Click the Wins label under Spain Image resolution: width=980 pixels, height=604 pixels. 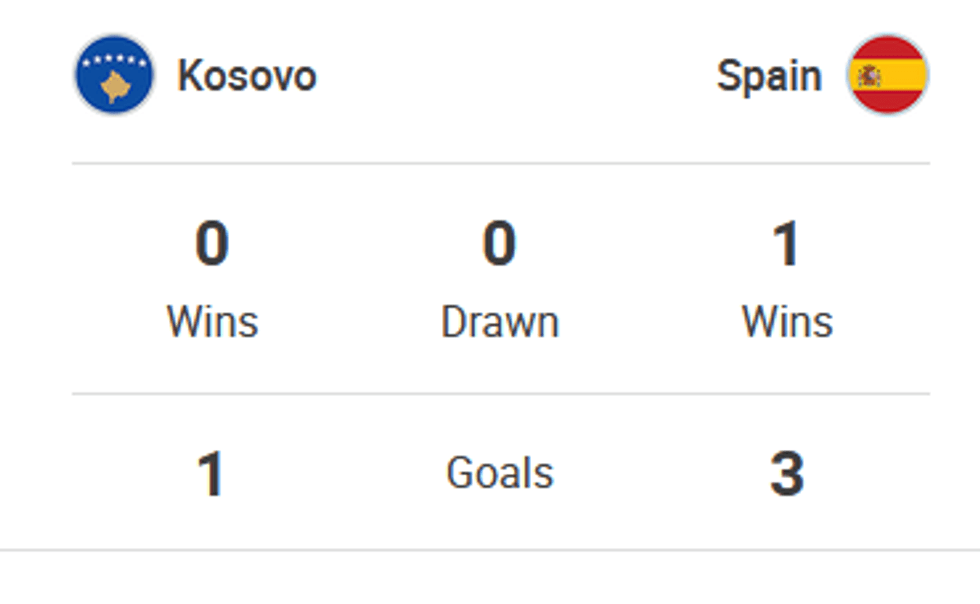point(787,322)
